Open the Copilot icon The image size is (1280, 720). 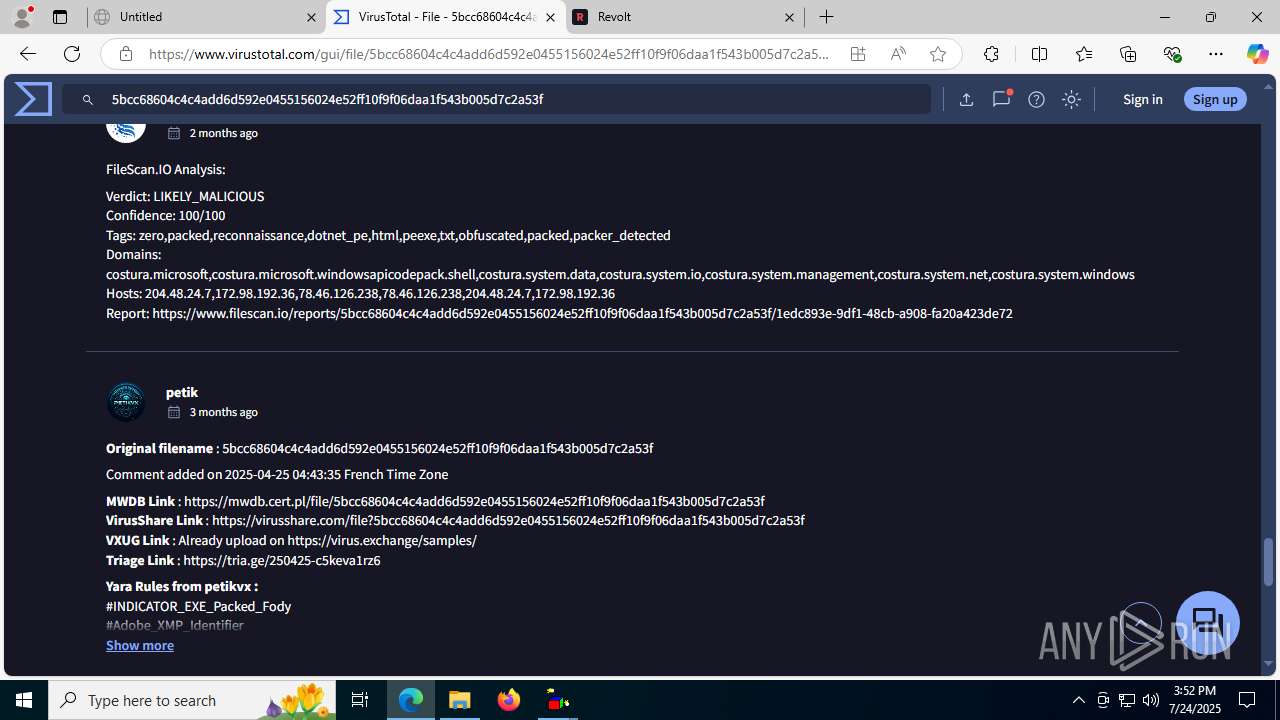(1257, 54)
